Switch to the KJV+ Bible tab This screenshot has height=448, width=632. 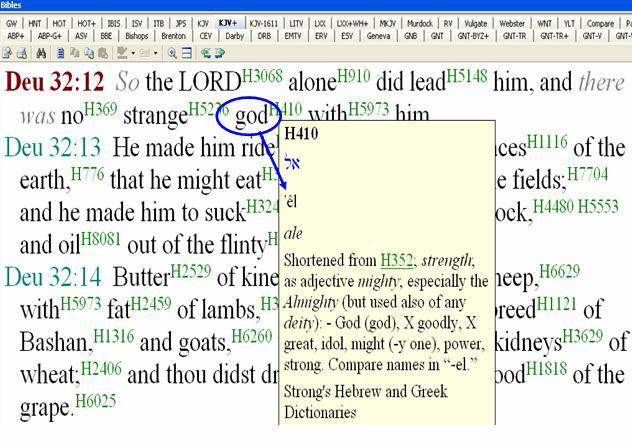coord(228,23)
